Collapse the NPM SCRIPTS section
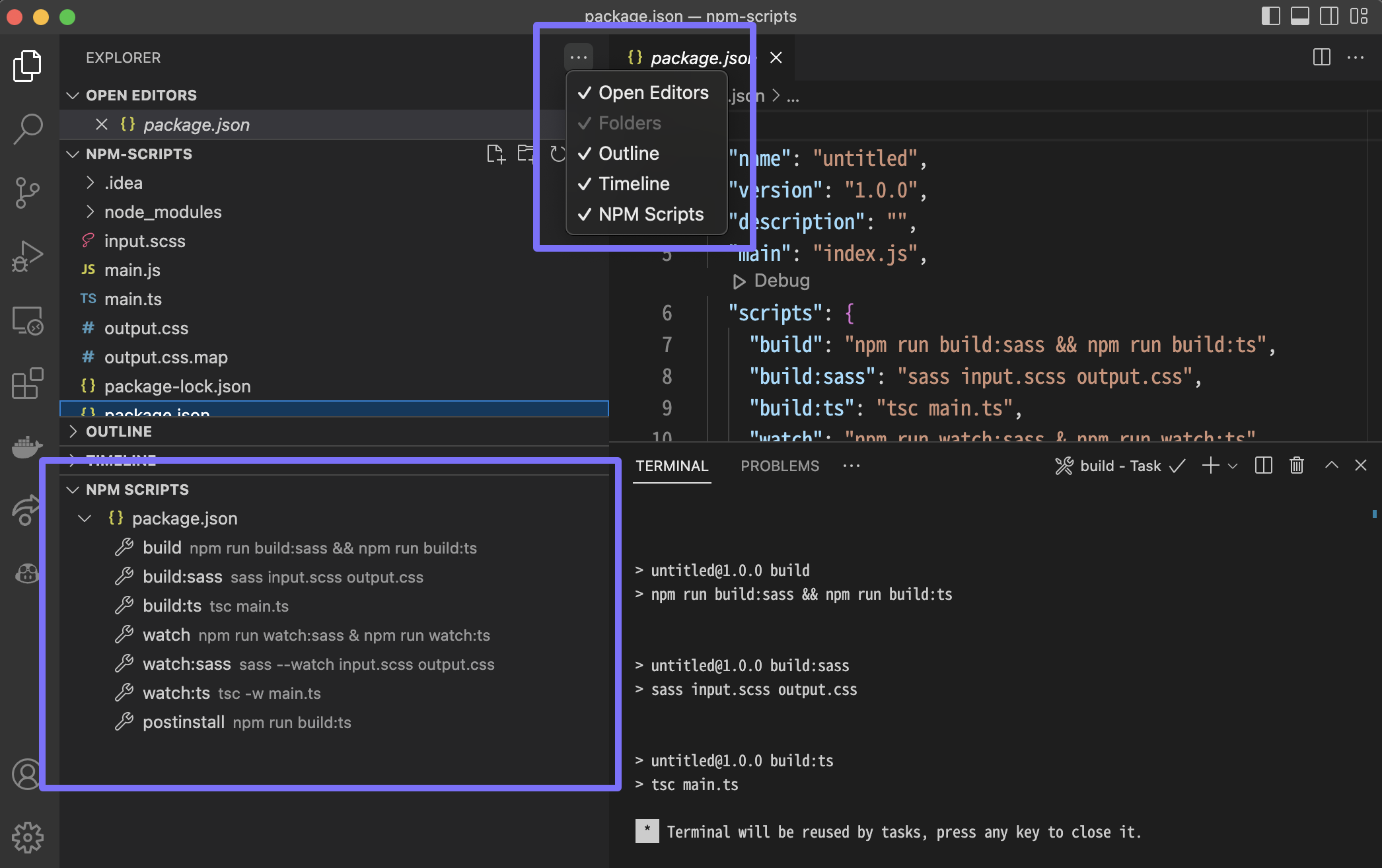This screenshot has height=868, width=1382. pyautogui.click(x=137, y=489)
